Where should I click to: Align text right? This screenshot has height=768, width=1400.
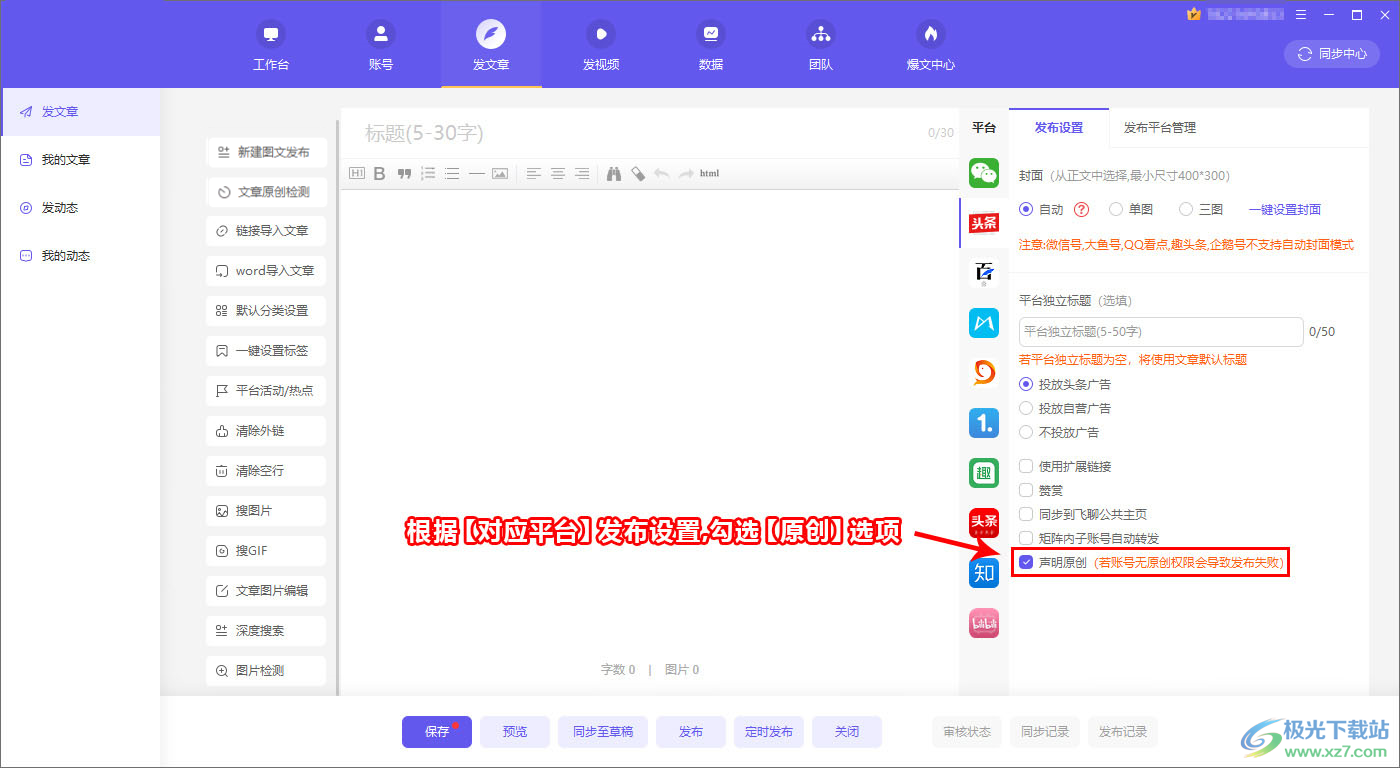pos(581,173)
